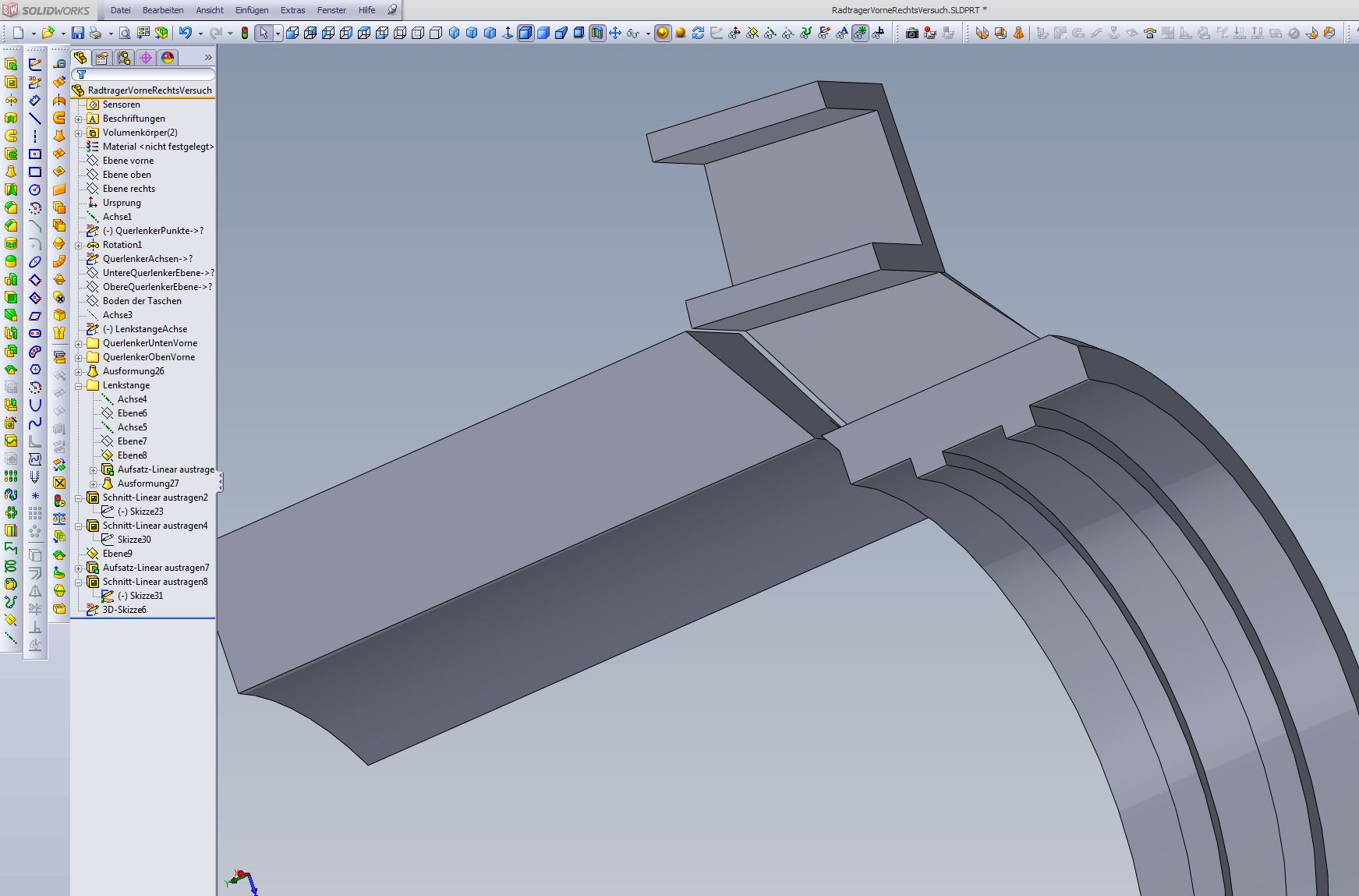This screenshot has height=896, width=1359.
Task: Toggle the highlighted view-sketch-relations visibility icon
Action: (x=860, y=33)
